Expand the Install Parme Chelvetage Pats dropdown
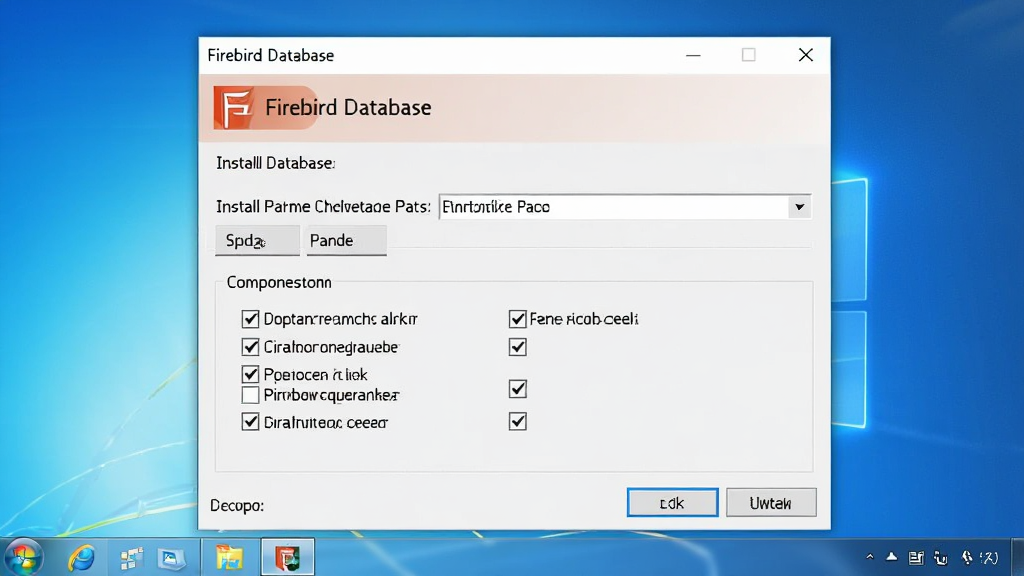The height and width of the screenshot is (576, 1024). 799,207
